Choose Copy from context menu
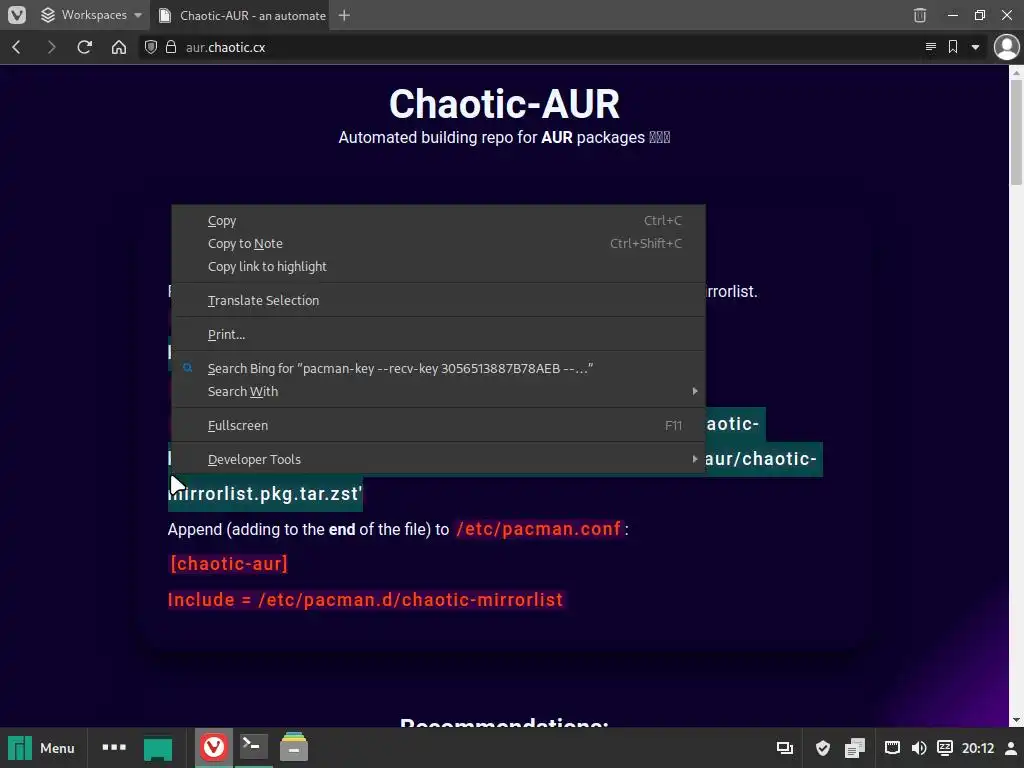 [438, 221]
